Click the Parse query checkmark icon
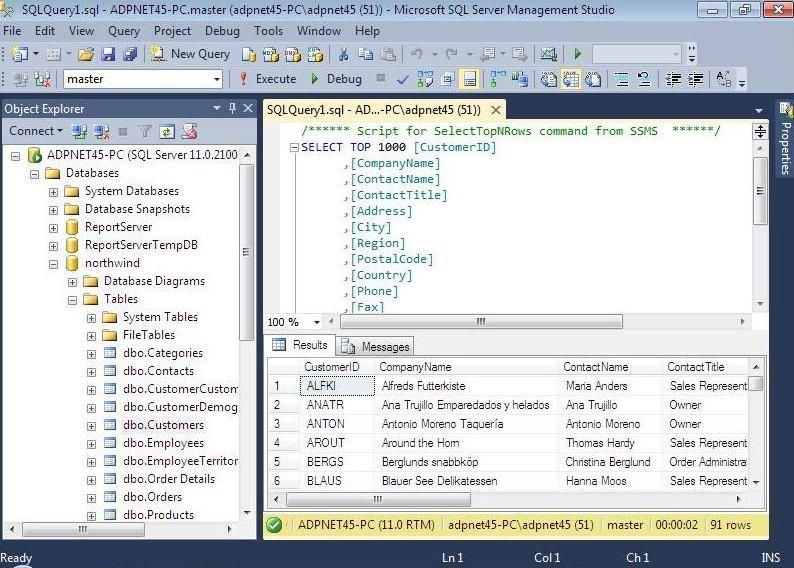Viewport: 794px width, 568px height. coord(402,79)
